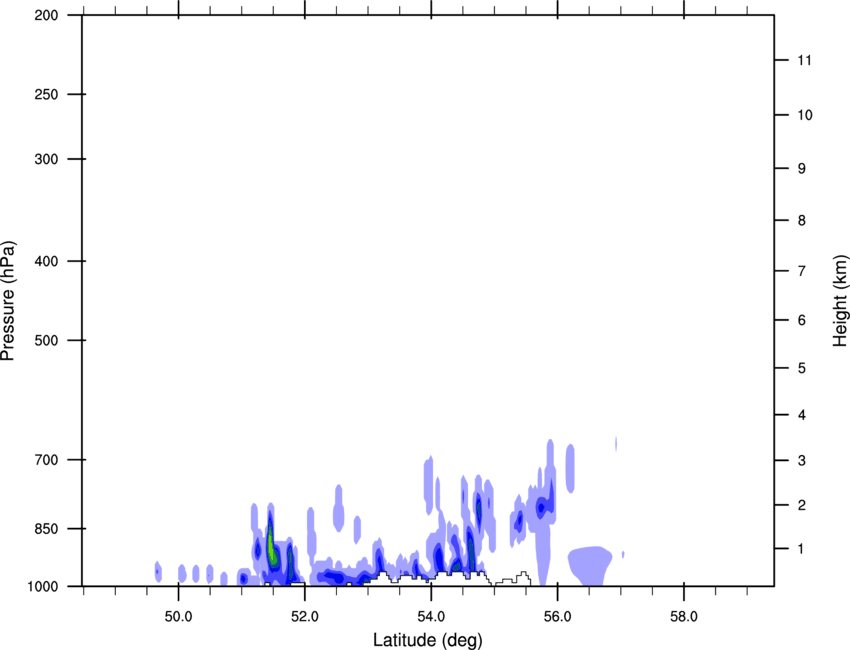
Task: Click the 2 km height label
Action: point(802,505)
